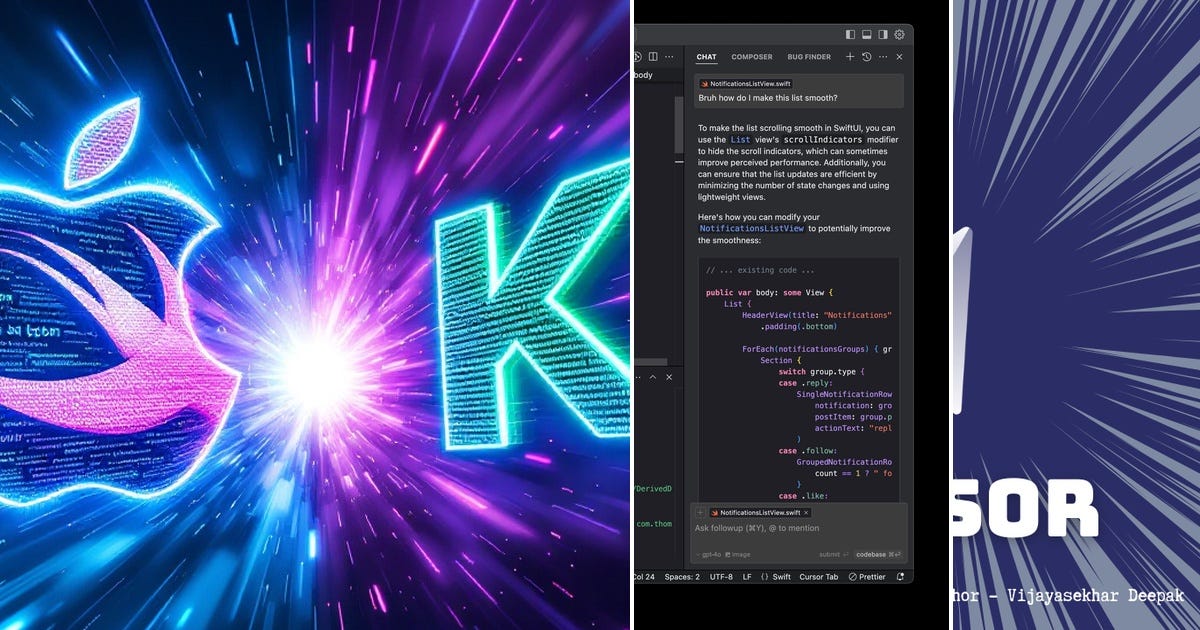1200x630 pixels.
Task: Open chat history with the clock icon
Action: click(866, 56)
